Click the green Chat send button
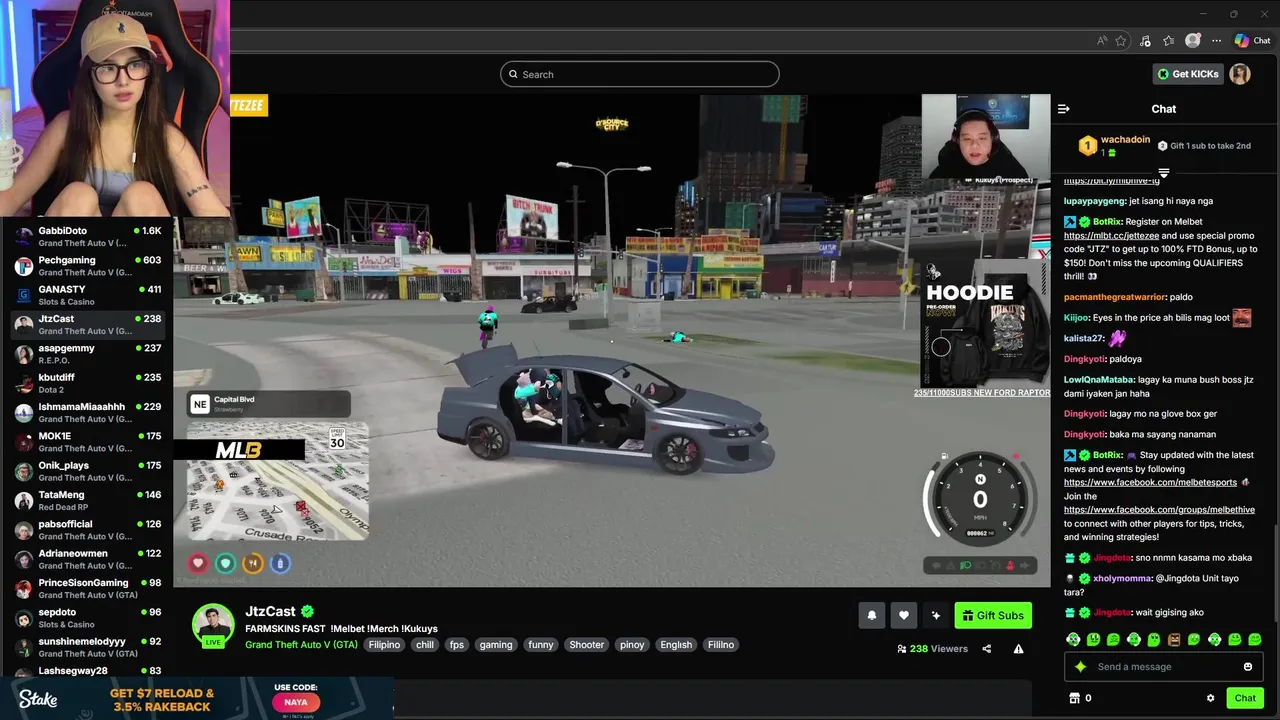 (x=1245, y=698)
